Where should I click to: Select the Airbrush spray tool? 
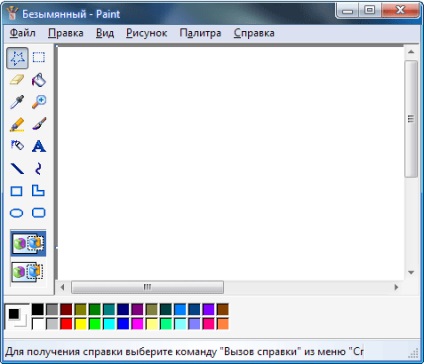[x=17, y=146]
